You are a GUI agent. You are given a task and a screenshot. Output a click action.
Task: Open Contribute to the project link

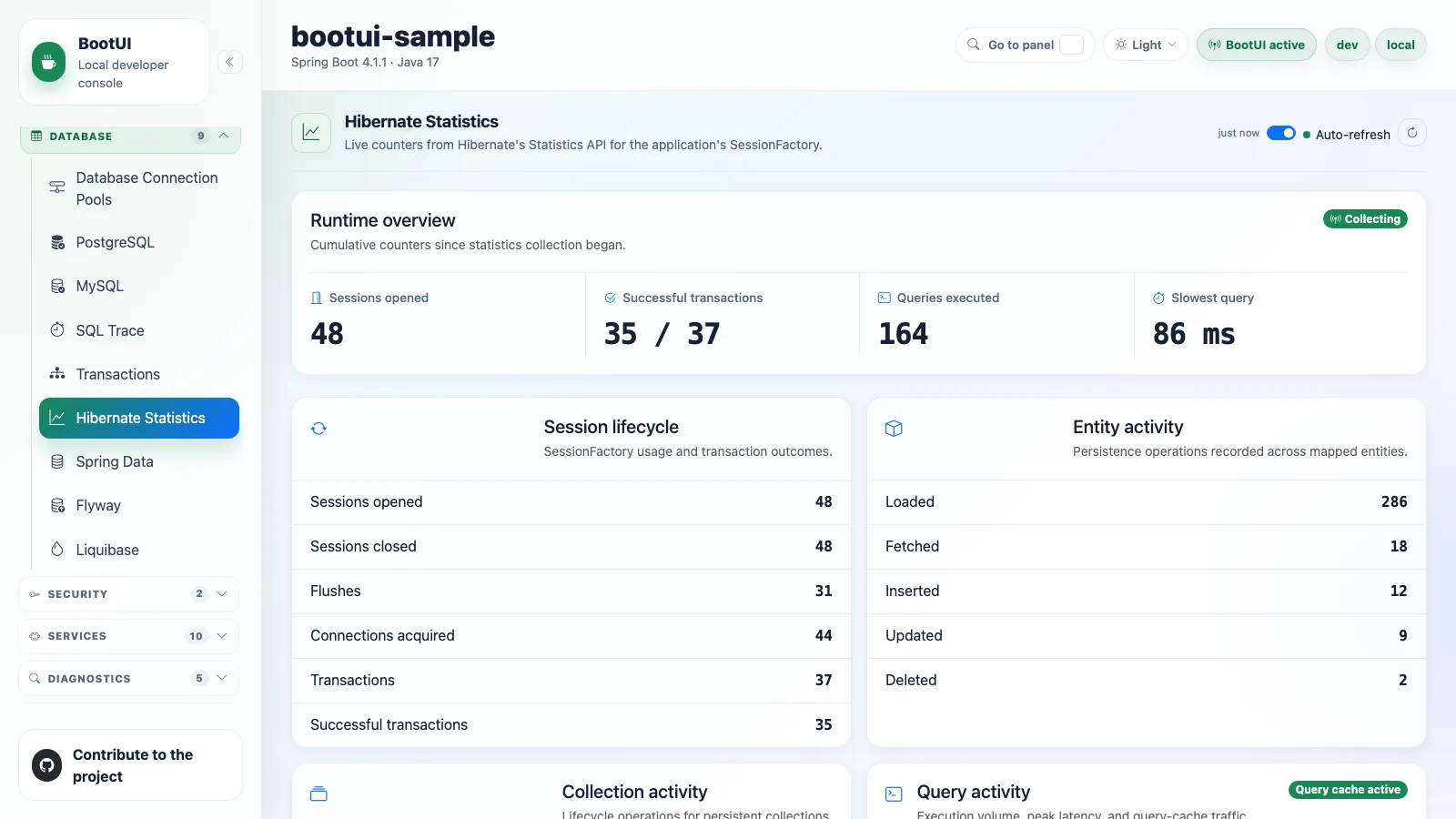click(130, 765)
